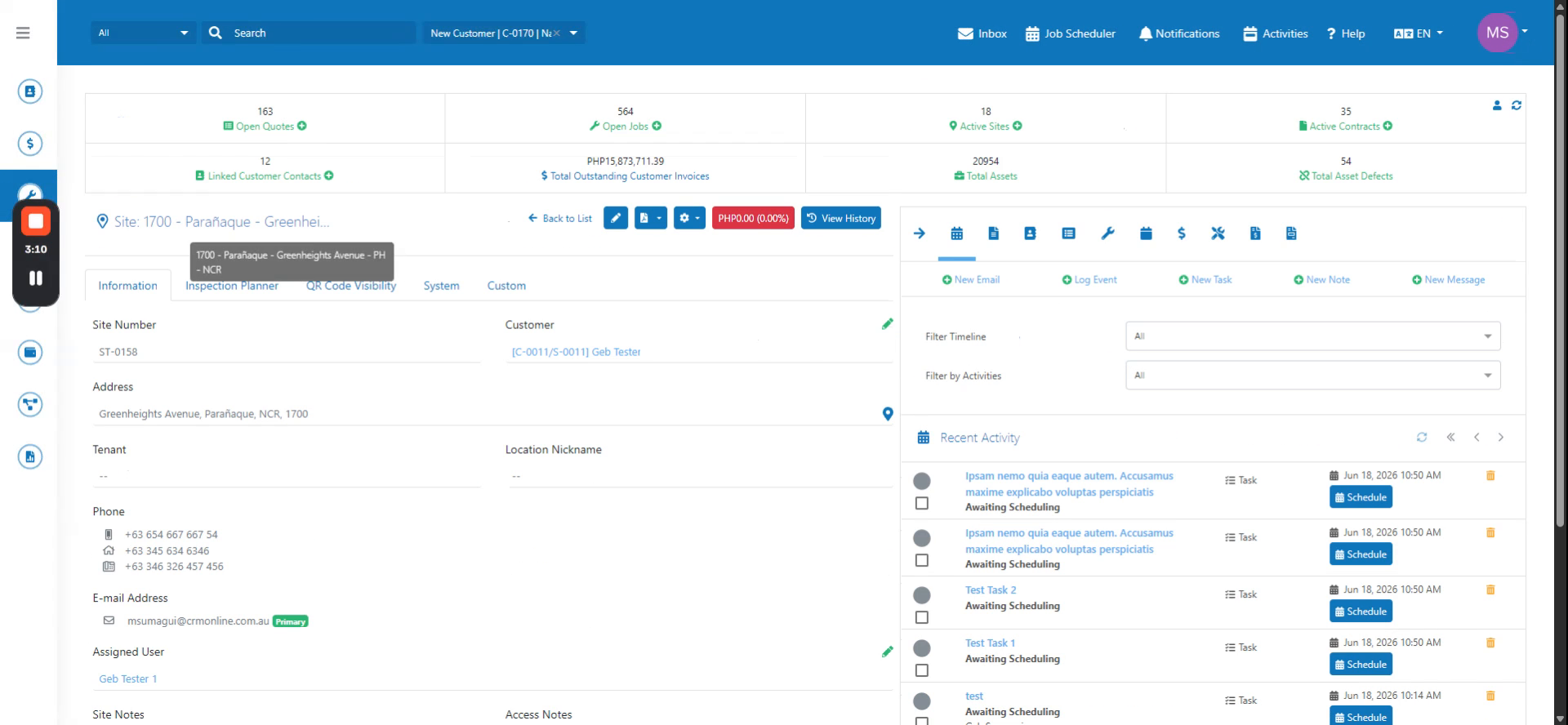Click New Email
The height and width of the screenshot is (725, 1568).
(971, 280)
